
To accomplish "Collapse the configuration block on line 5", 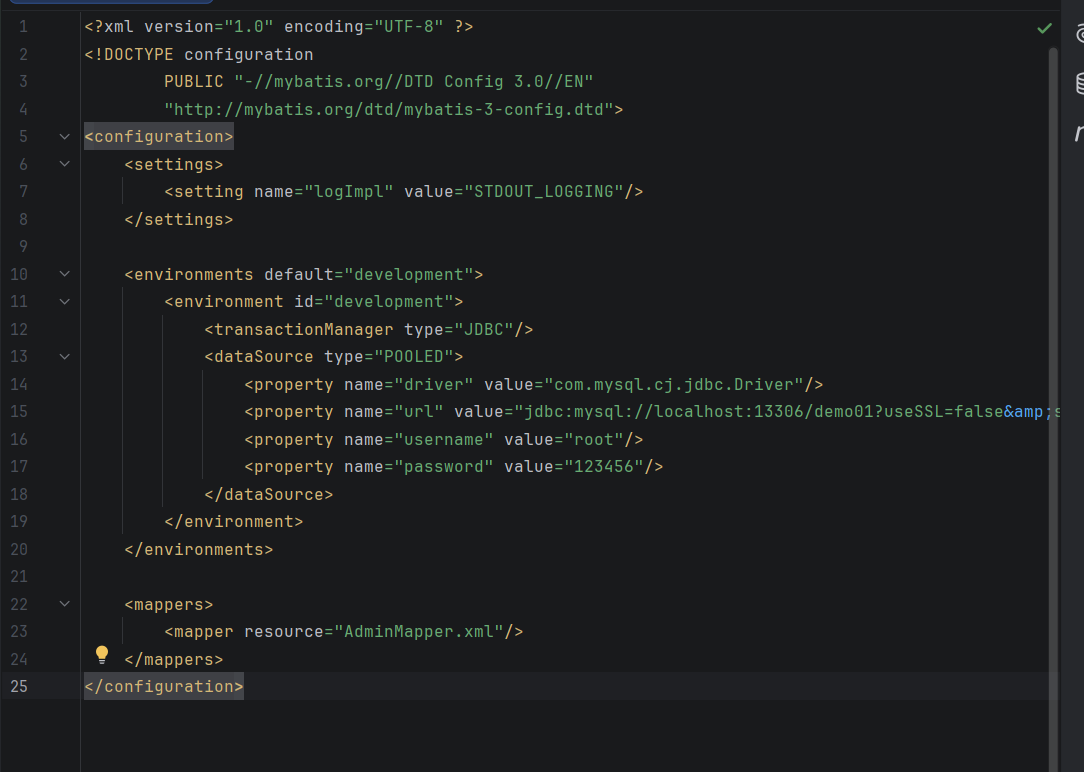I will pyautogui.click(x=64, y=137).
